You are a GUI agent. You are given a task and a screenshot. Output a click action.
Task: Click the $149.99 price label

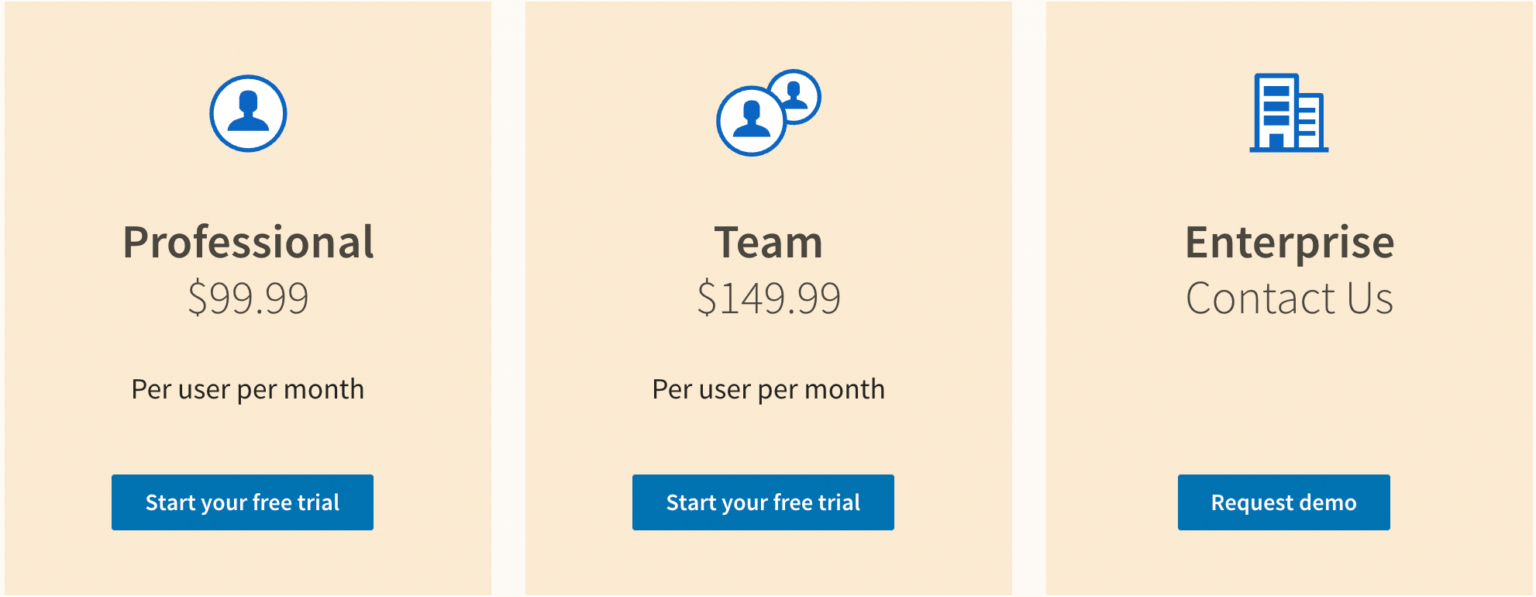768,296
